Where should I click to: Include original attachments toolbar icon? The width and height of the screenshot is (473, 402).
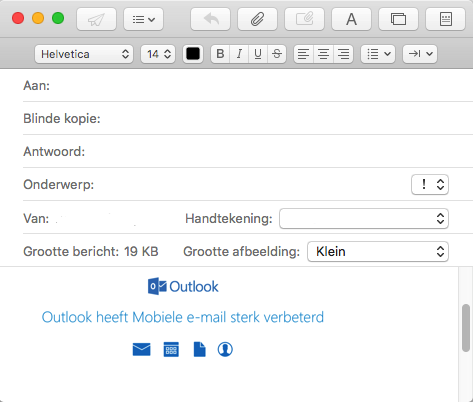tap(304, 19)
